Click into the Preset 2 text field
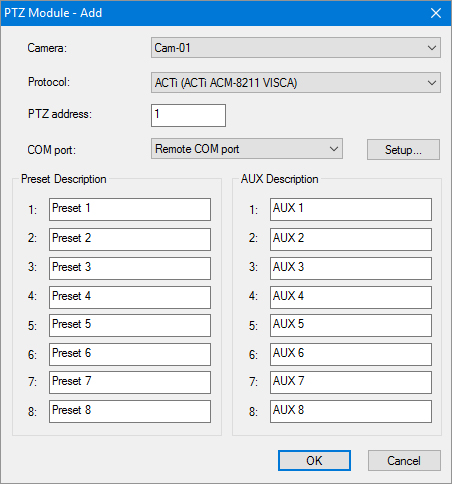 [130, 239]
